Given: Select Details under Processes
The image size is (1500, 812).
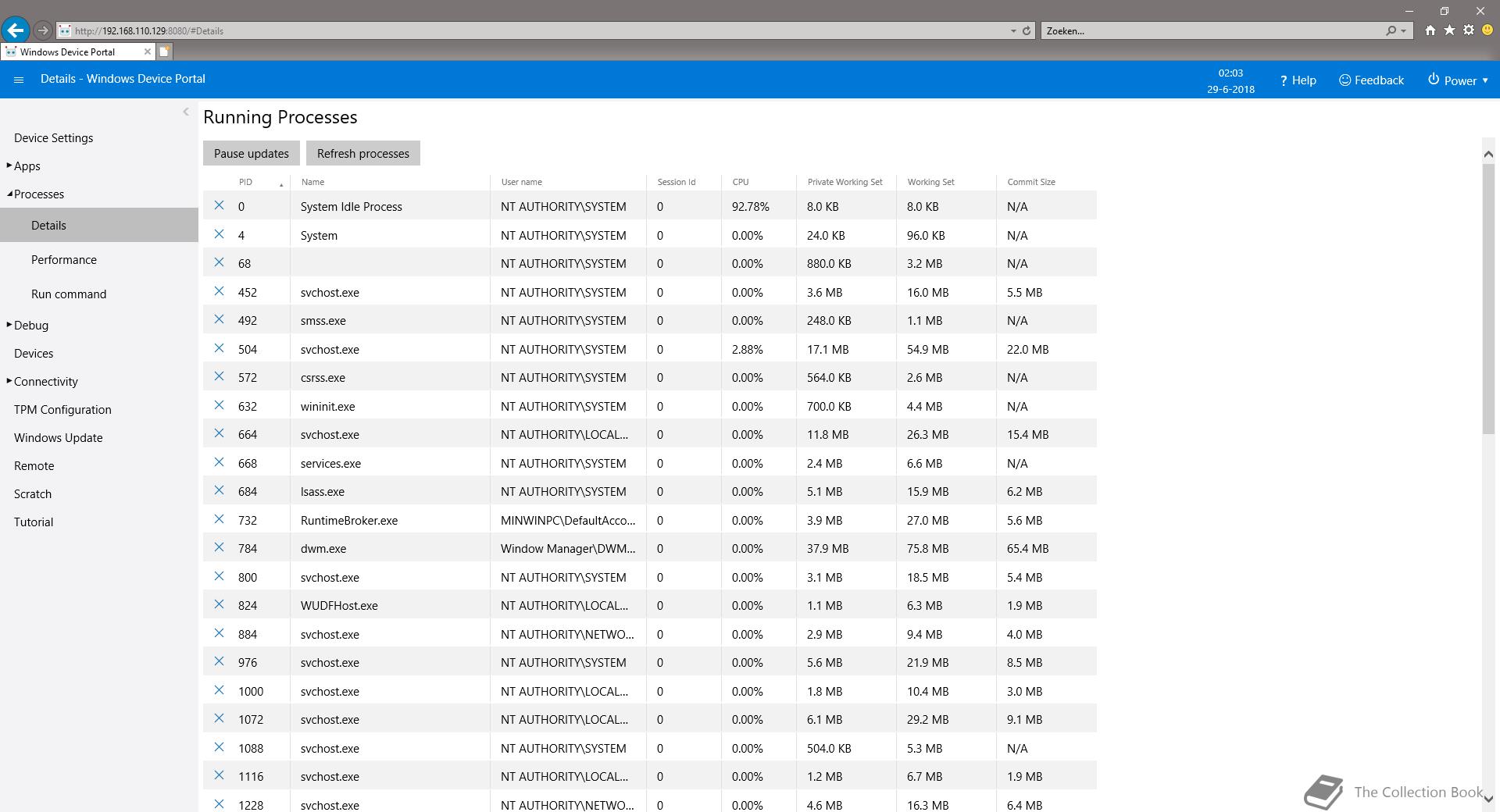Looking at the screenshot, I should [99, 225].
